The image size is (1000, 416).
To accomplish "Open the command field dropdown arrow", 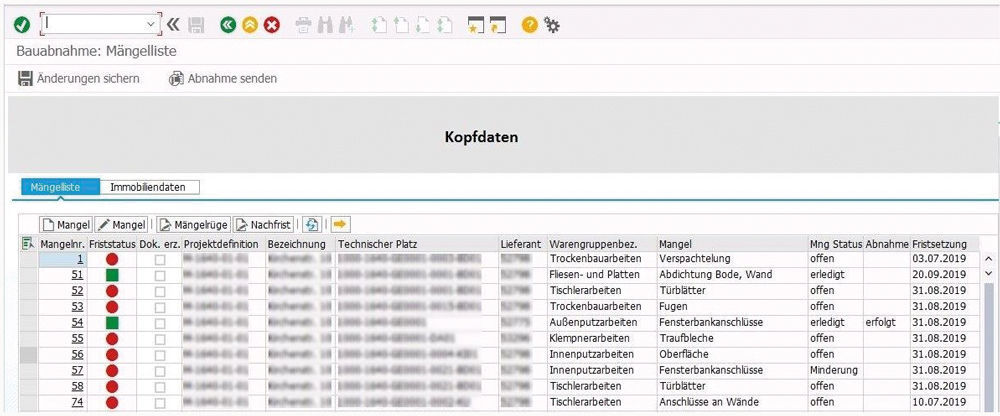I will [152, 23].
